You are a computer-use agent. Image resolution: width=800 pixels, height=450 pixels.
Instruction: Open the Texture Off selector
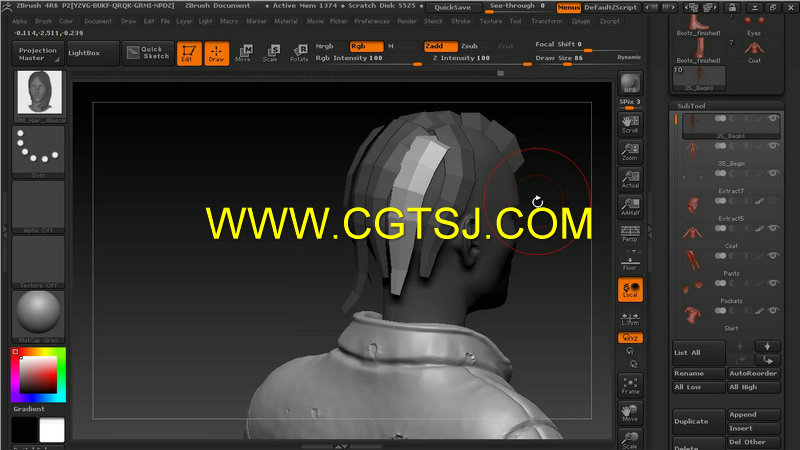tap(38, 261)
